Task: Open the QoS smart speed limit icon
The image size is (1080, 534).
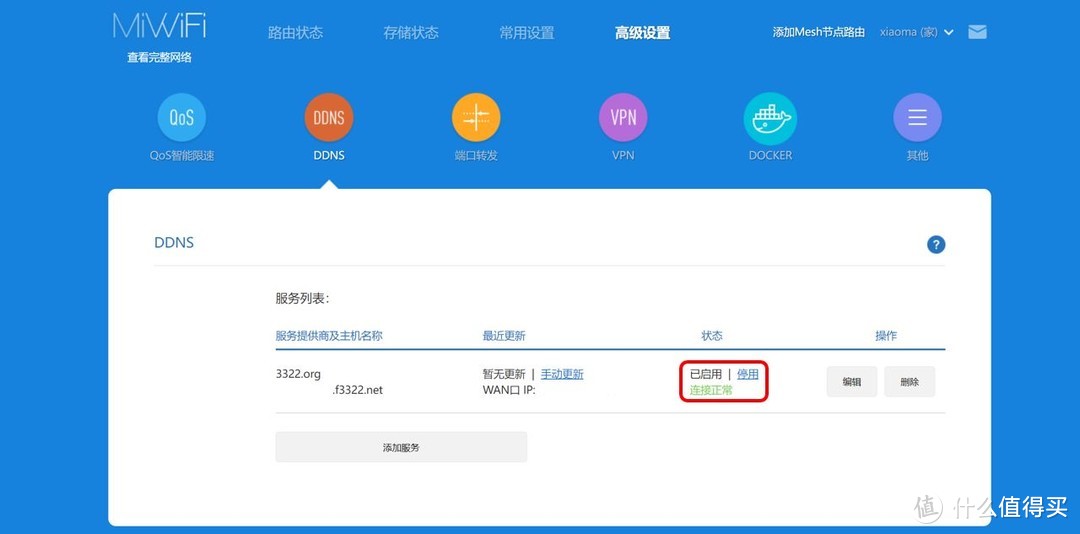Action: point(182,118)
